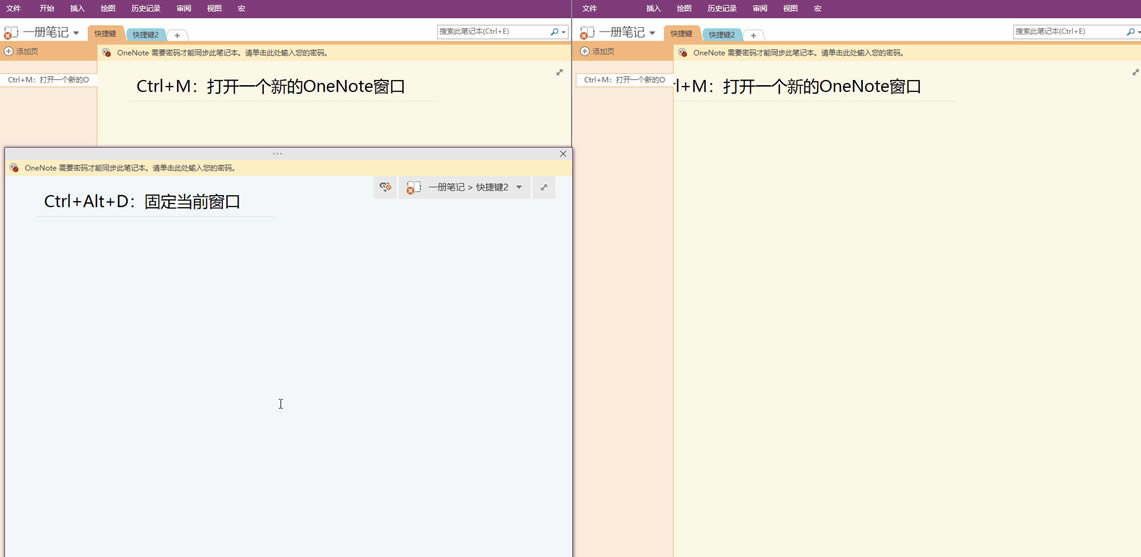
Task: Open 开始 tab in left OneNote window
Action: [47, 9]
